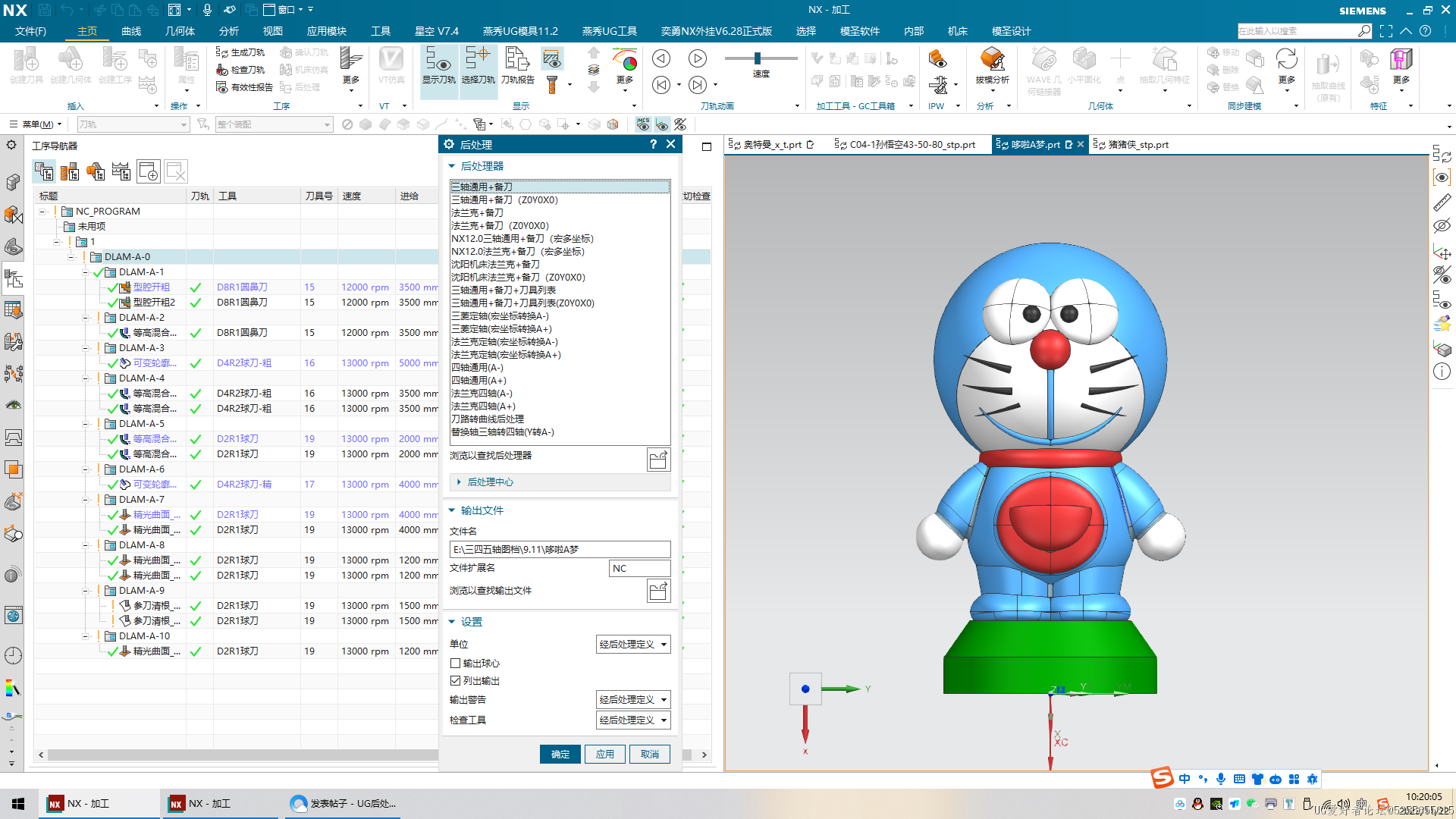The height and width of the screenshot is (819, 1456).
Task: Browse for a postprocessor file
Action: pos(658,460)
